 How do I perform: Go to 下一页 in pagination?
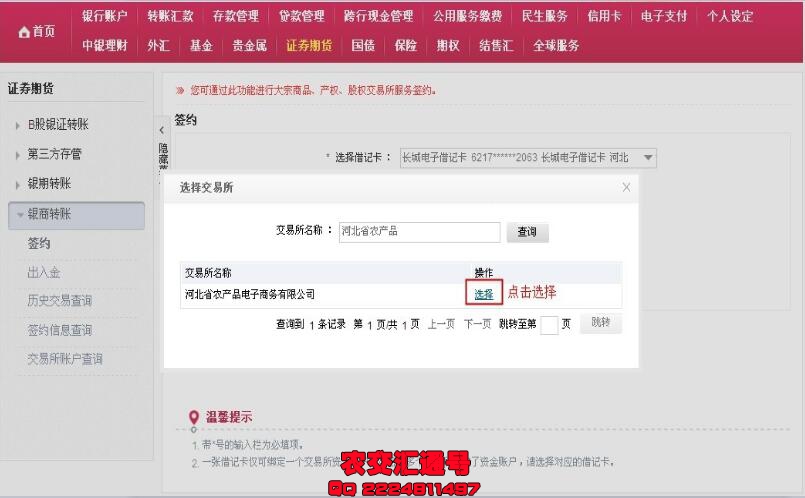pos(477,324)
